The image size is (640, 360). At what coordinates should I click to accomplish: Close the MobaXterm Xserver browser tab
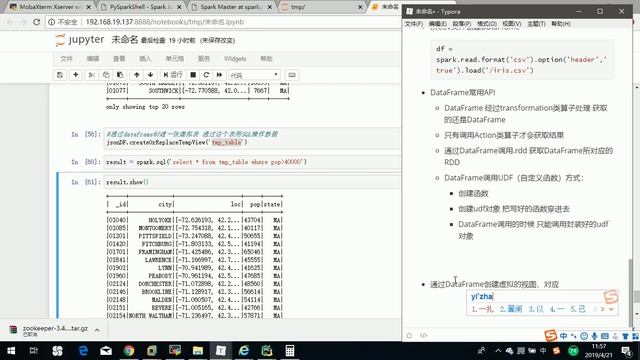pos(89,7)
